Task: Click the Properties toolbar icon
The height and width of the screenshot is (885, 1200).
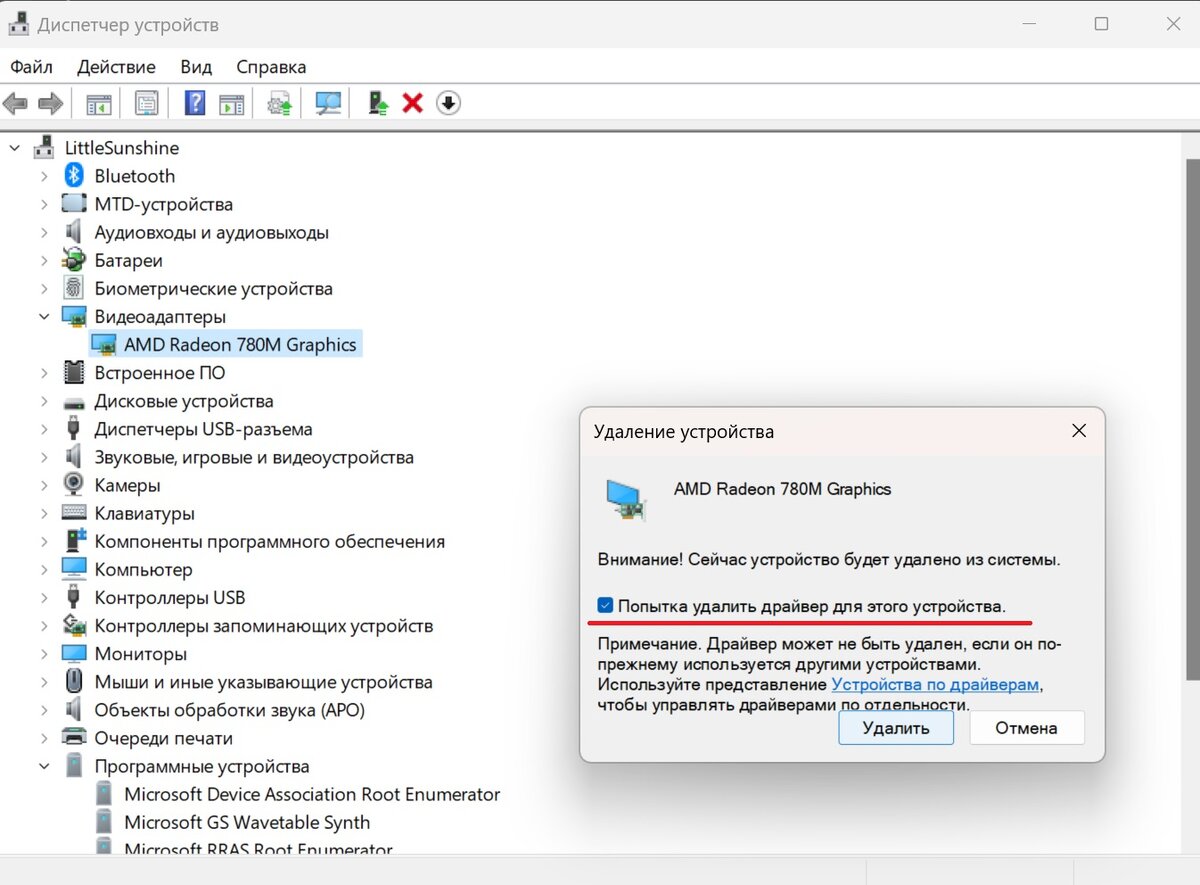Action: click(x=147, y=103)
